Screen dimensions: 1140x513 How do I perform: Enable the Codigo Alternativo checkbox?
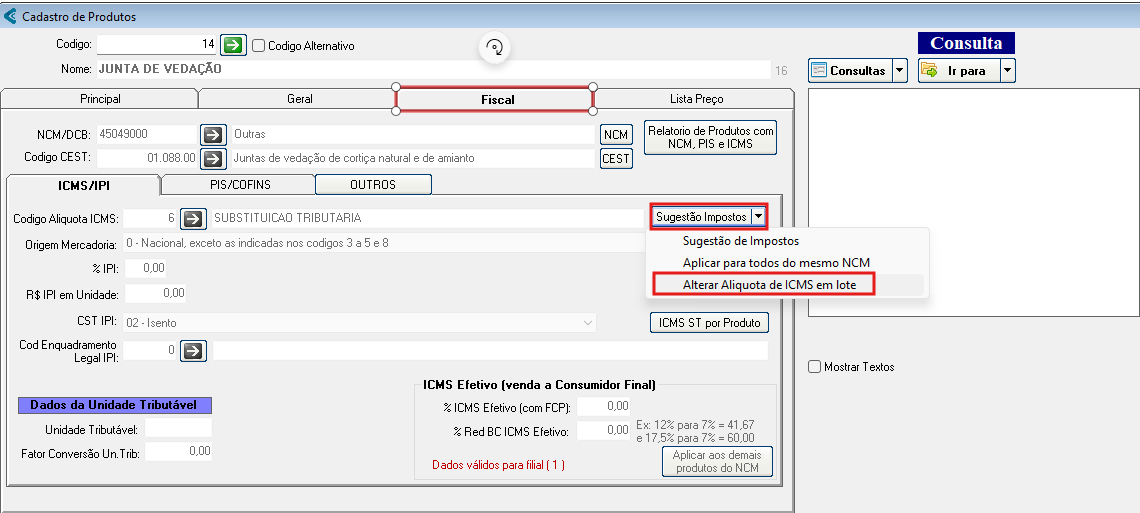point(259,46)
